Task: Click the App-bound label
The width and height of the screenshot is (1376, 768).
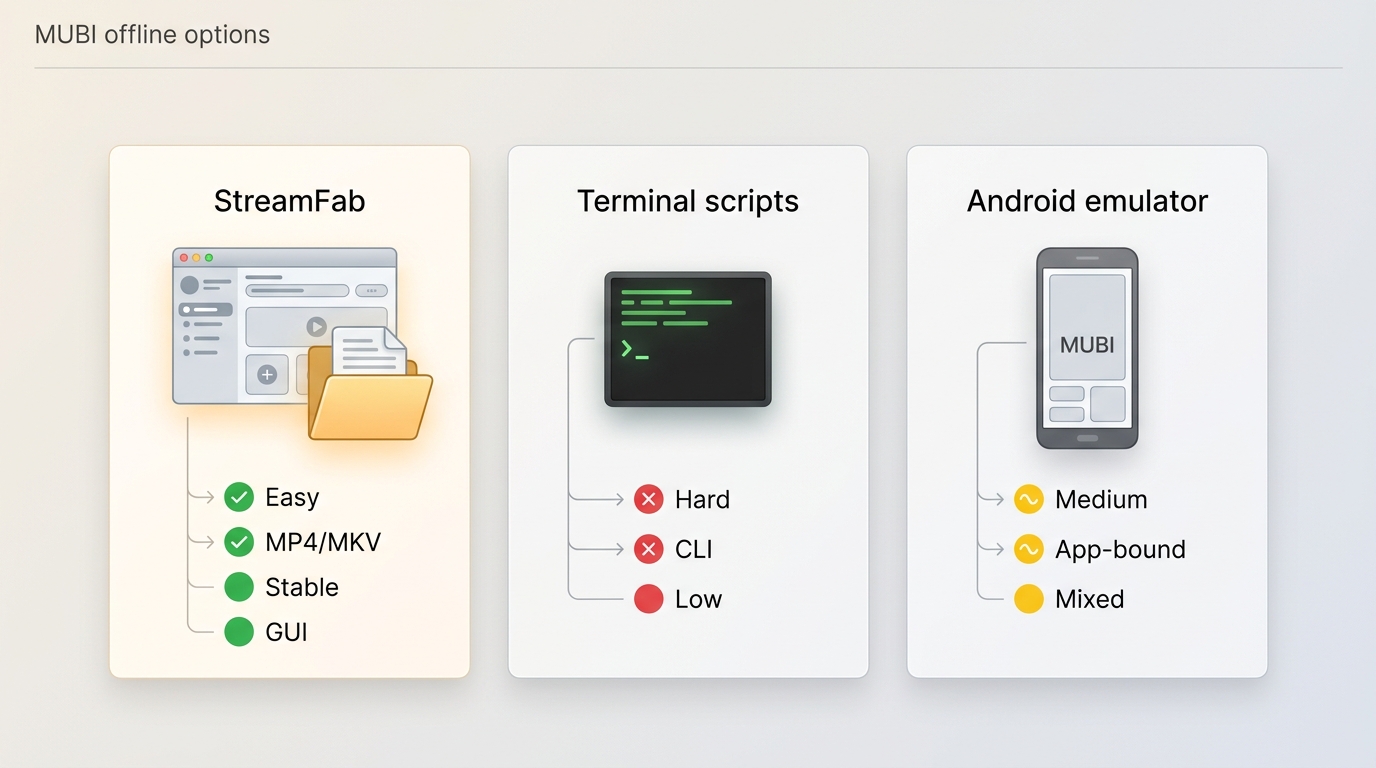Action: pyautogui.click(x=1120, y=550)
